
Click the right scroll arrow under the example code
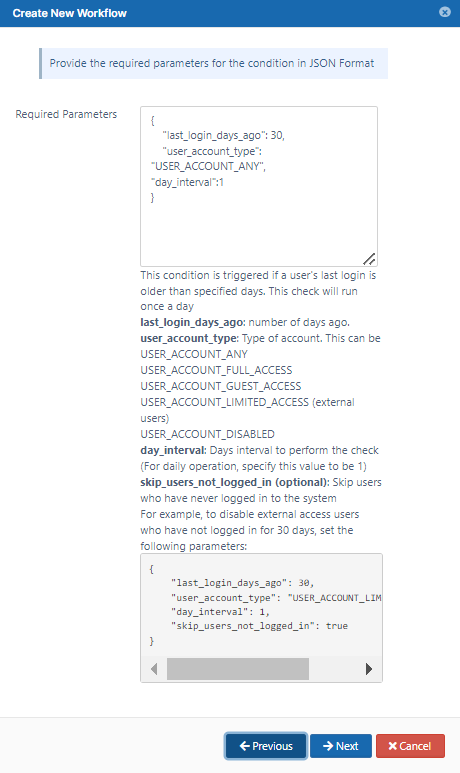point(369,669)
